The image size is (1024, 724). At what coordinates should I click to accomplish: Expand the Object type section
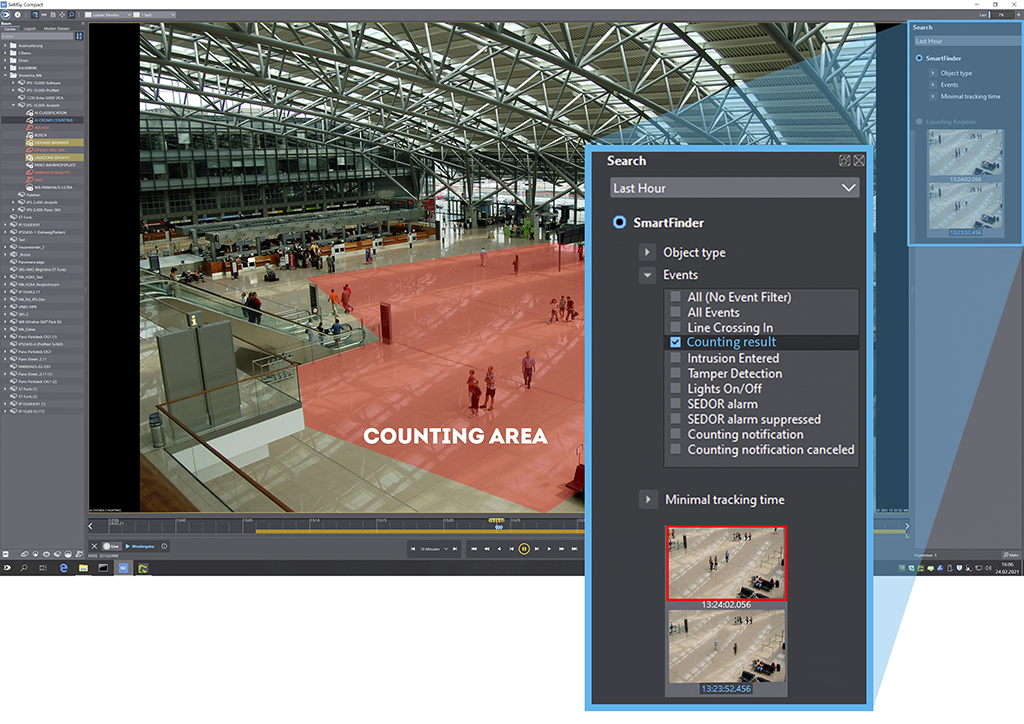[647, 253]
